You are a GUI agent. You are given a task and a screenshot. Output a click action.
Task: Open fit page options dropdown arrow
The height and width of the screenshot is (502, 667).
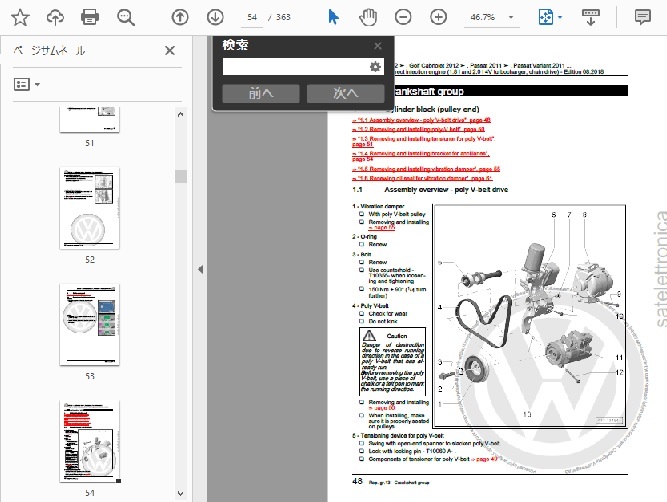coord(560,17)
